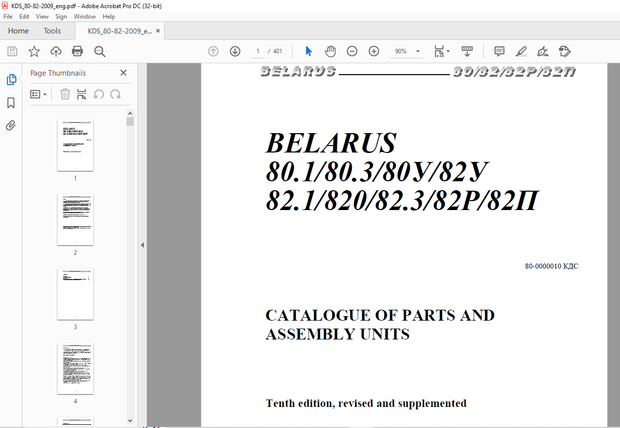Open the Window menu
Viewport: 620px width, 428px height.
click(85, 17)
